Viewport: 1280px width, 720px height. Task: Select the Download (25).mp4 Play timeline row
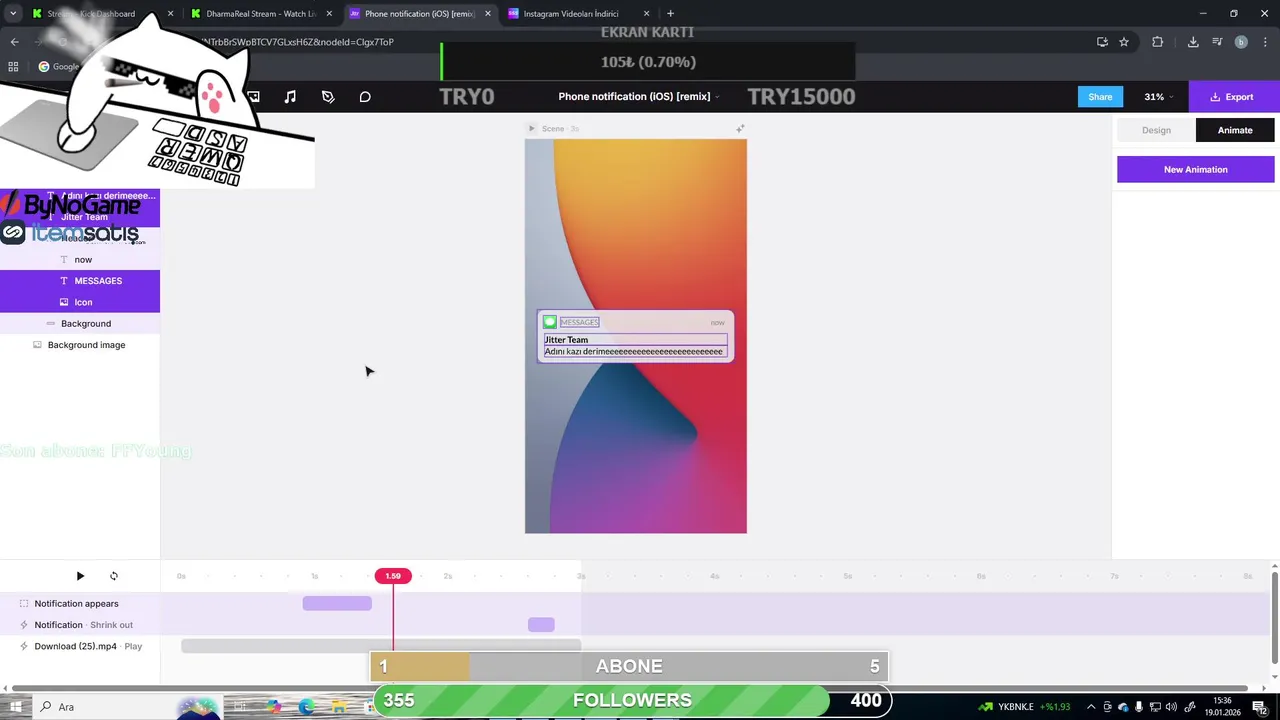coord(80,646)
